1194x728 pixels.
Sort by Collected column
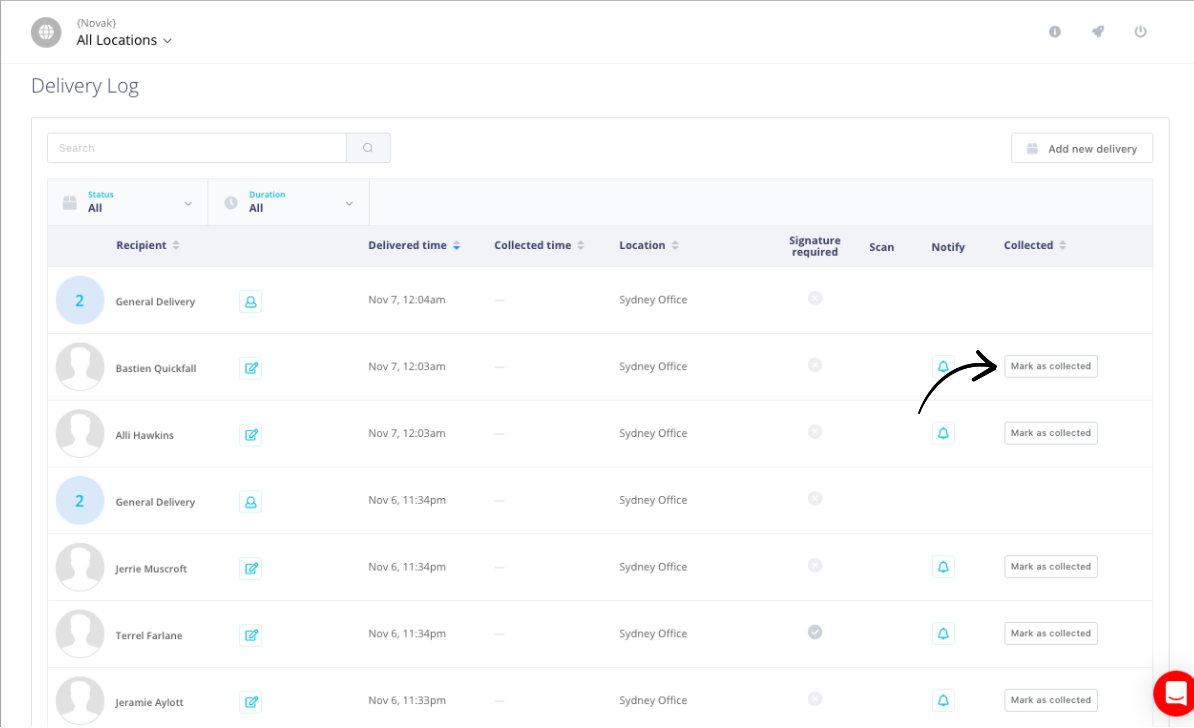1035,245
